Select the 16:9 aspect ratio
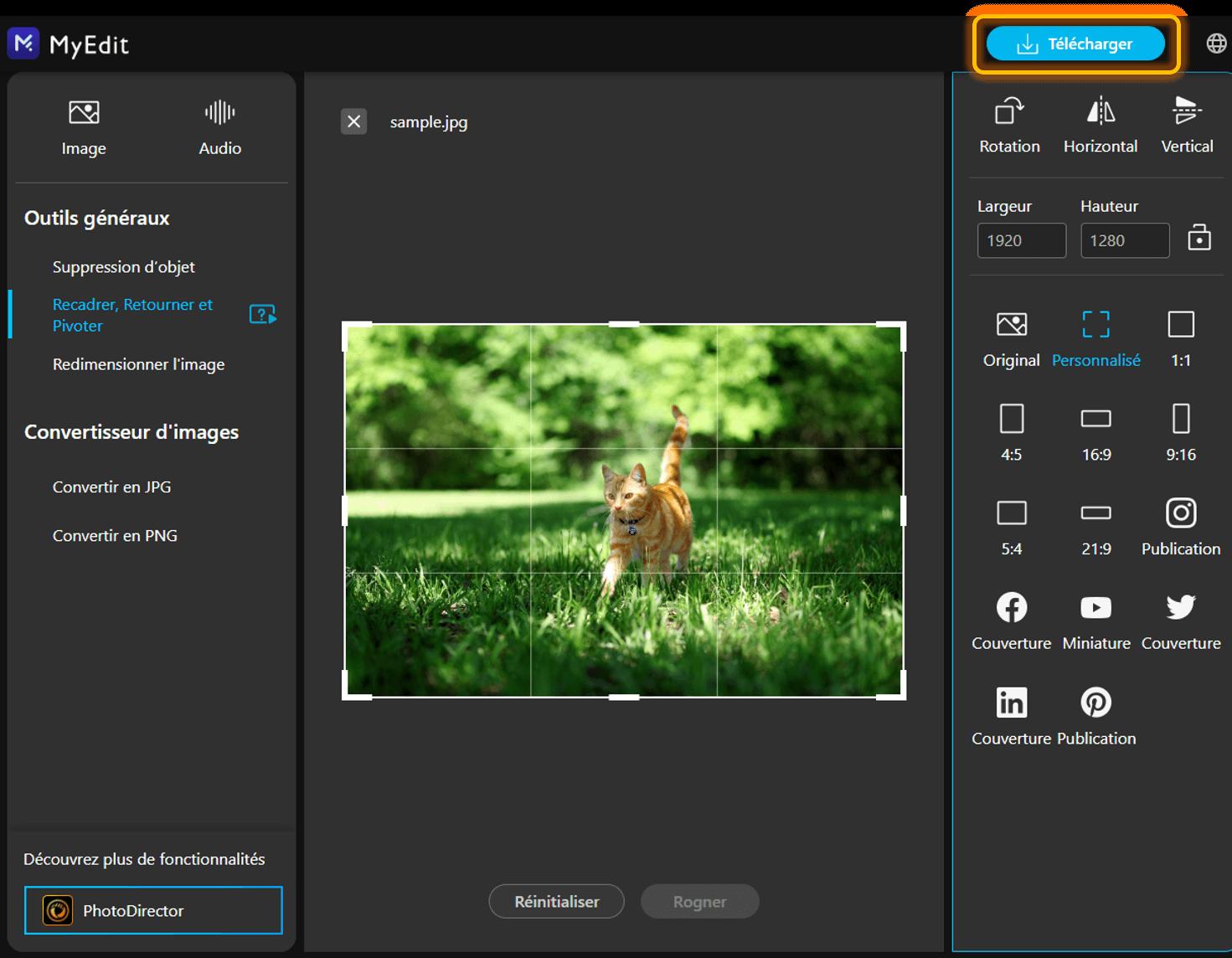The height and width of the screenshot is (958, 1232). (x=1095, y=419)
